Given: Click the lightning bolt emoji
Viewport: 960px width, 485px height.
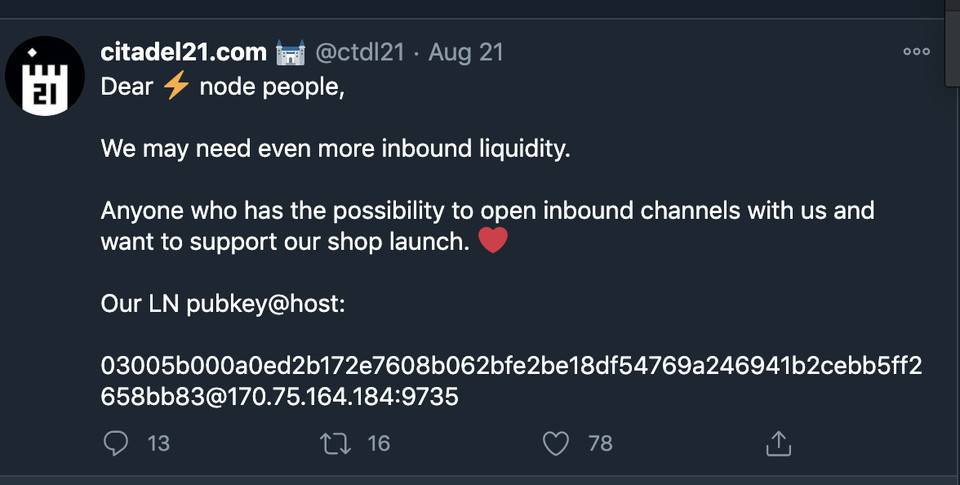Looking at the screenshot, I should [176, 86].
